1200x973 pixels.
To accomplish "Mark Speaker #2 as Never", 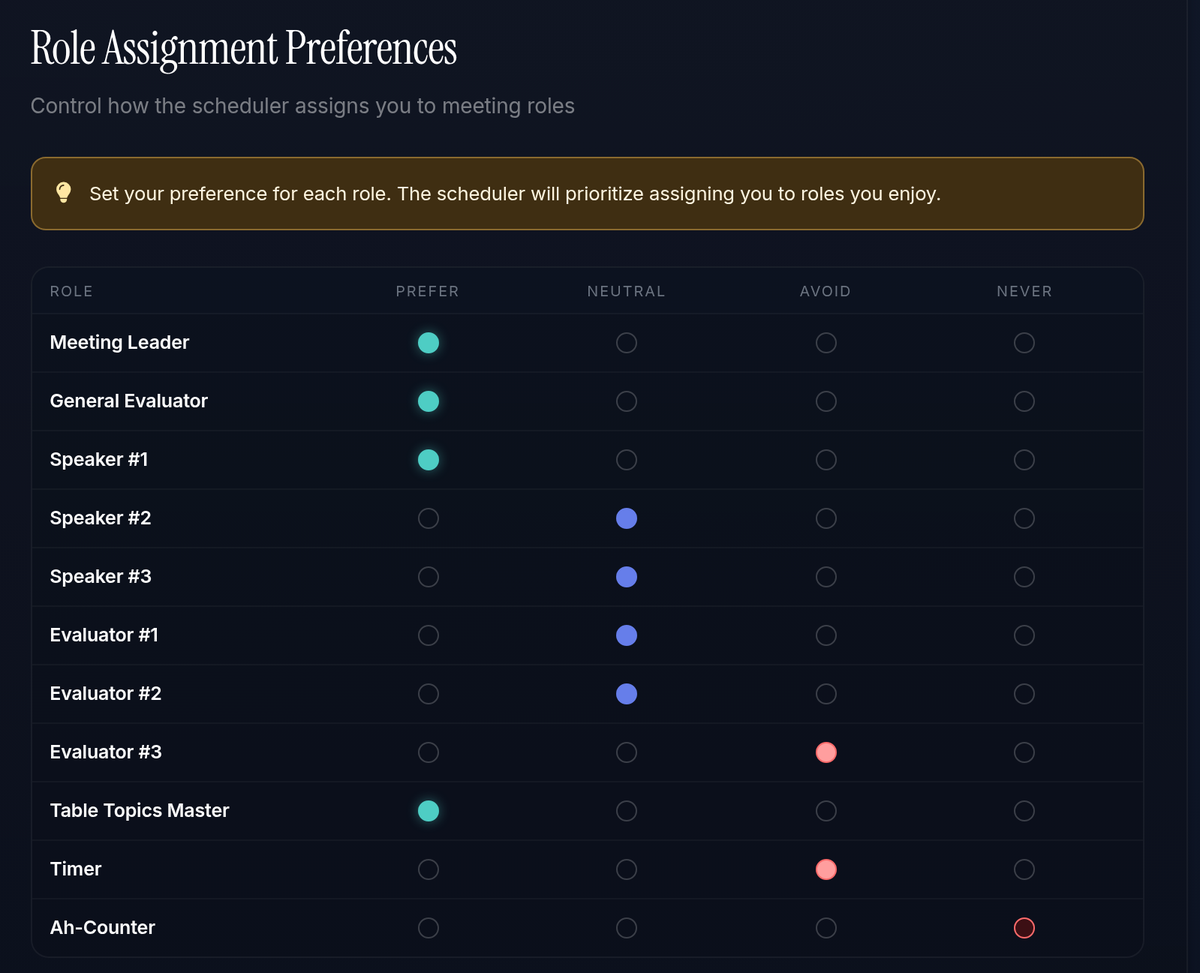I will [1024, 518].
